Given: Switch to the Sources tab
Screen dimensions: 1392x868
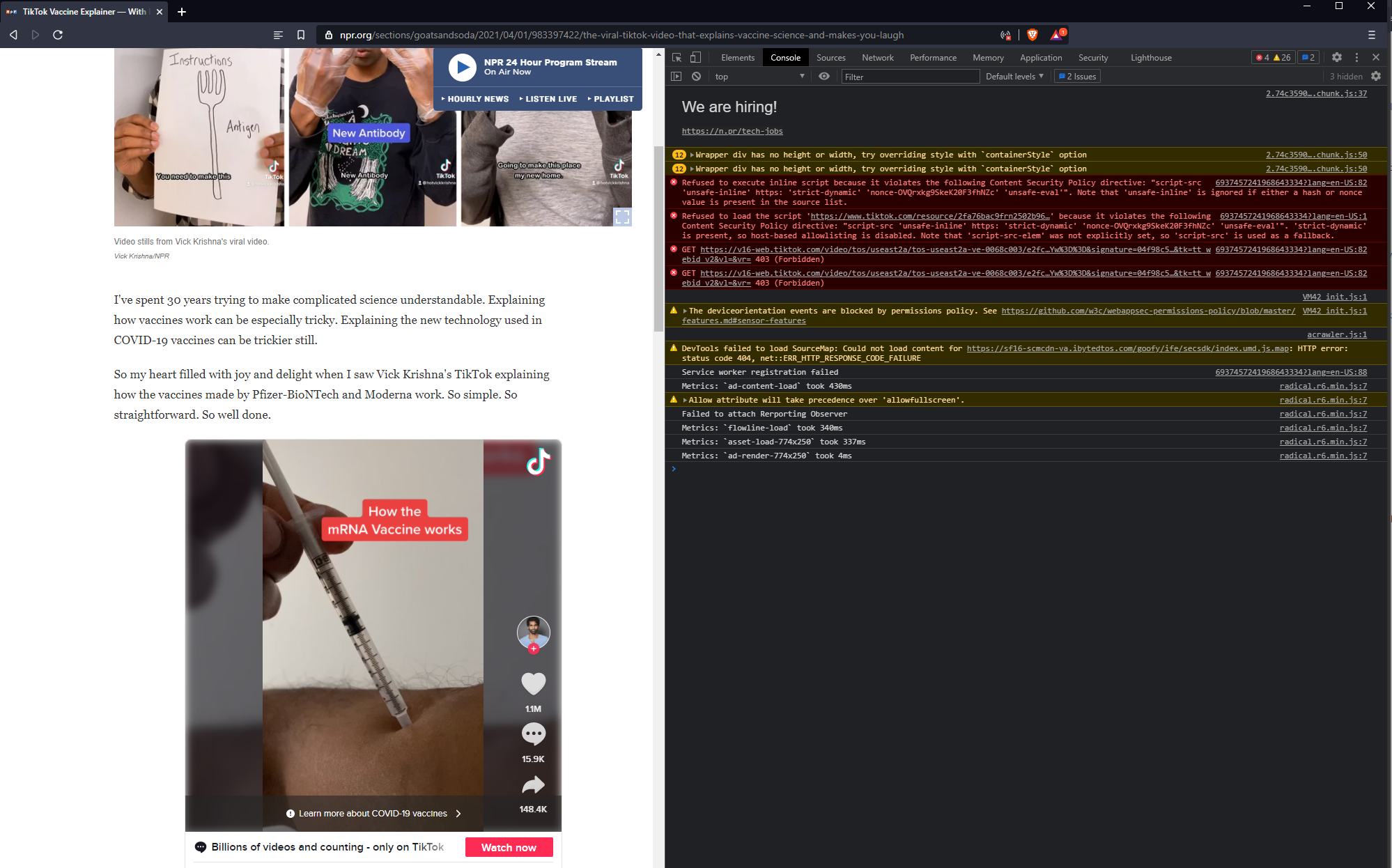Looking at the screenshot, I should (x=830, y=58).
